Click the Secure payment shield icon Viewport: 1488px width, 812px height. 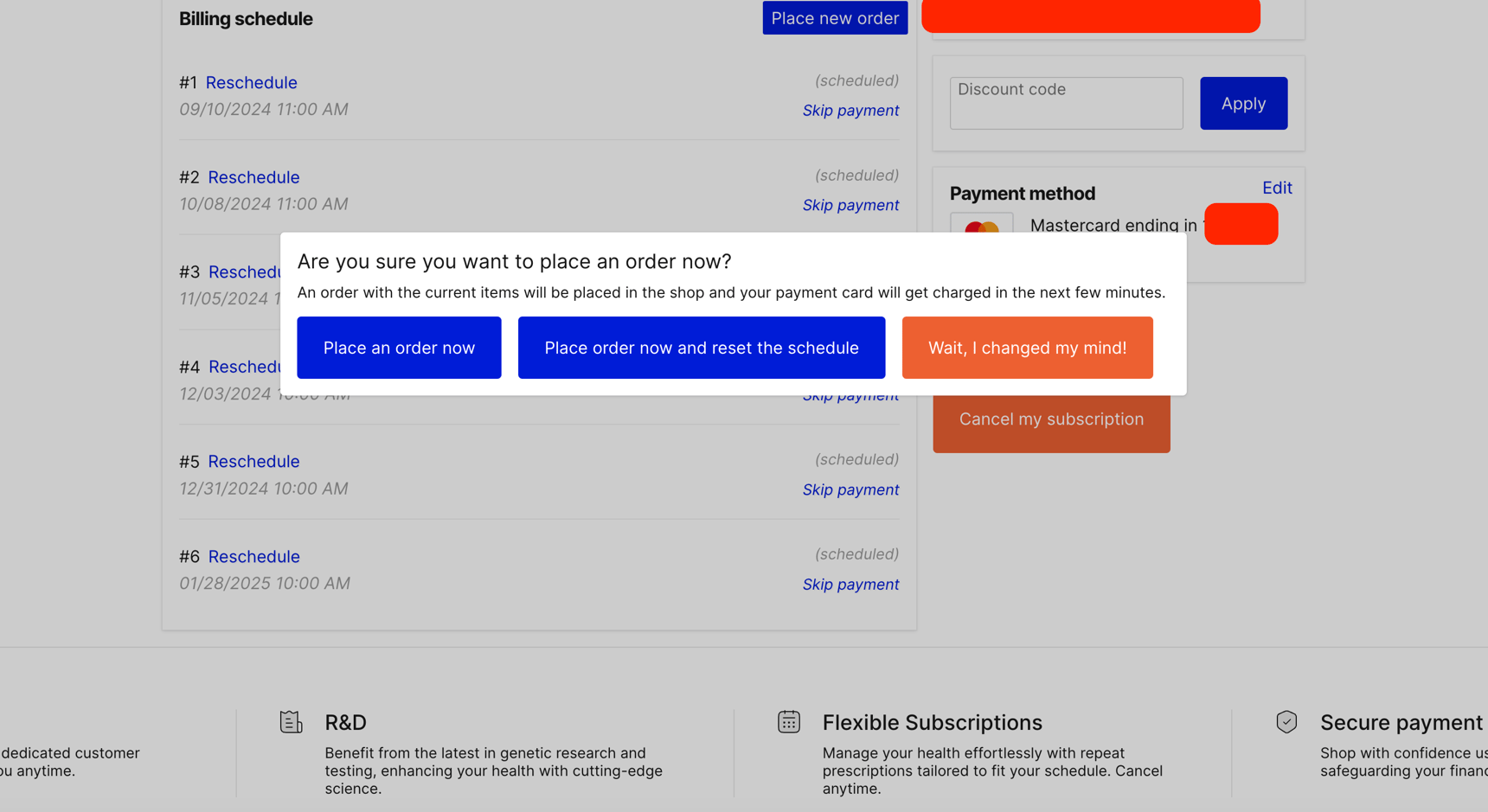click(1286, 721)
